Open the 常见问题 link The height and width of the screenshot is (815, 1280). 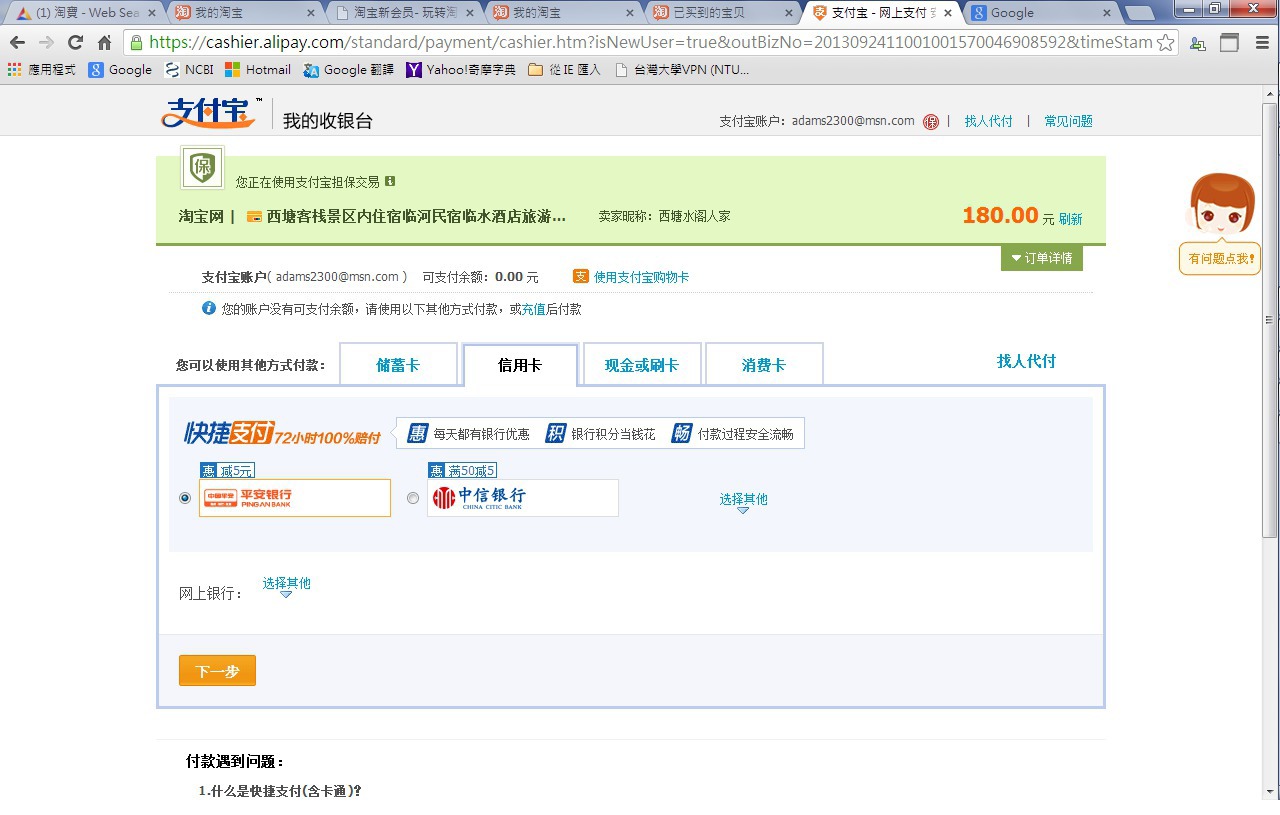click(1068, 121)
